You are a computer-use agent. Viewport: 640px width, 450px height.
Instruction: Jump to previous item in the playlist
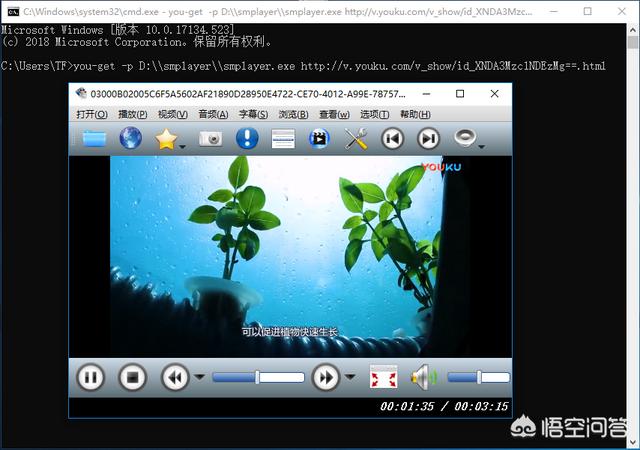click(392, 139)
